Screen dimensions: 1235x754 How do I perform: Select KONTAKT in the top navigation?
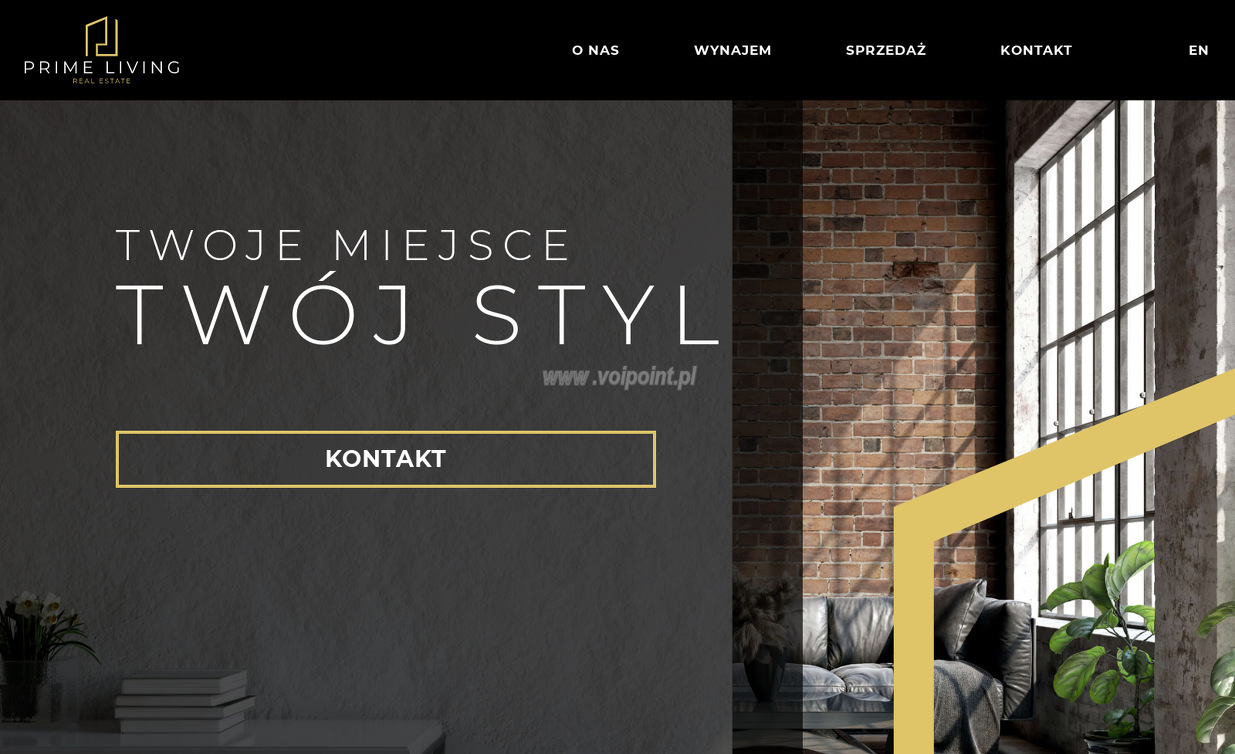coord(1036,50)
